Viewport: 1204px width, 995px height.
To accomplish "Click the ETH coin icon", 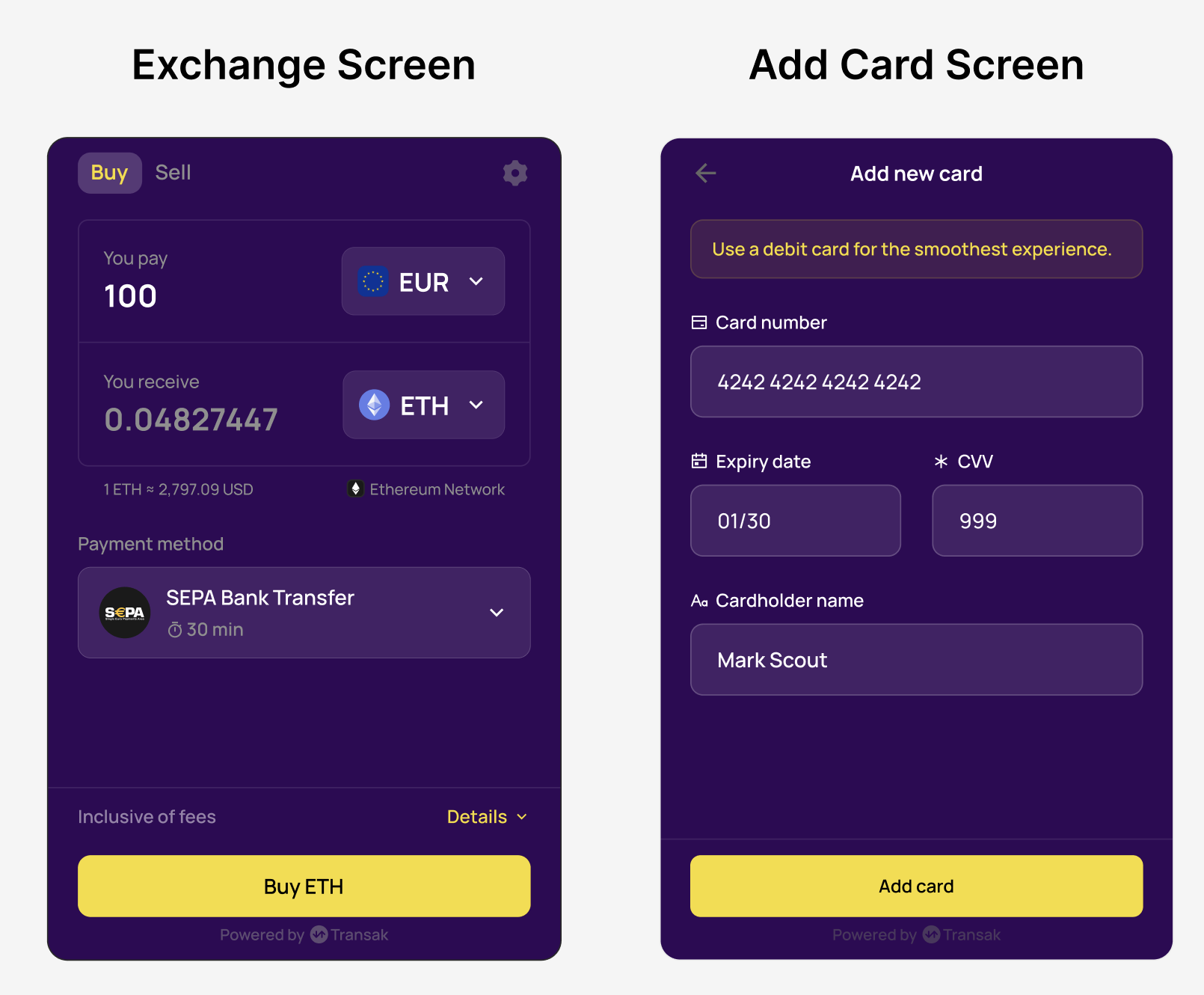I will click(x=374, y=405).
